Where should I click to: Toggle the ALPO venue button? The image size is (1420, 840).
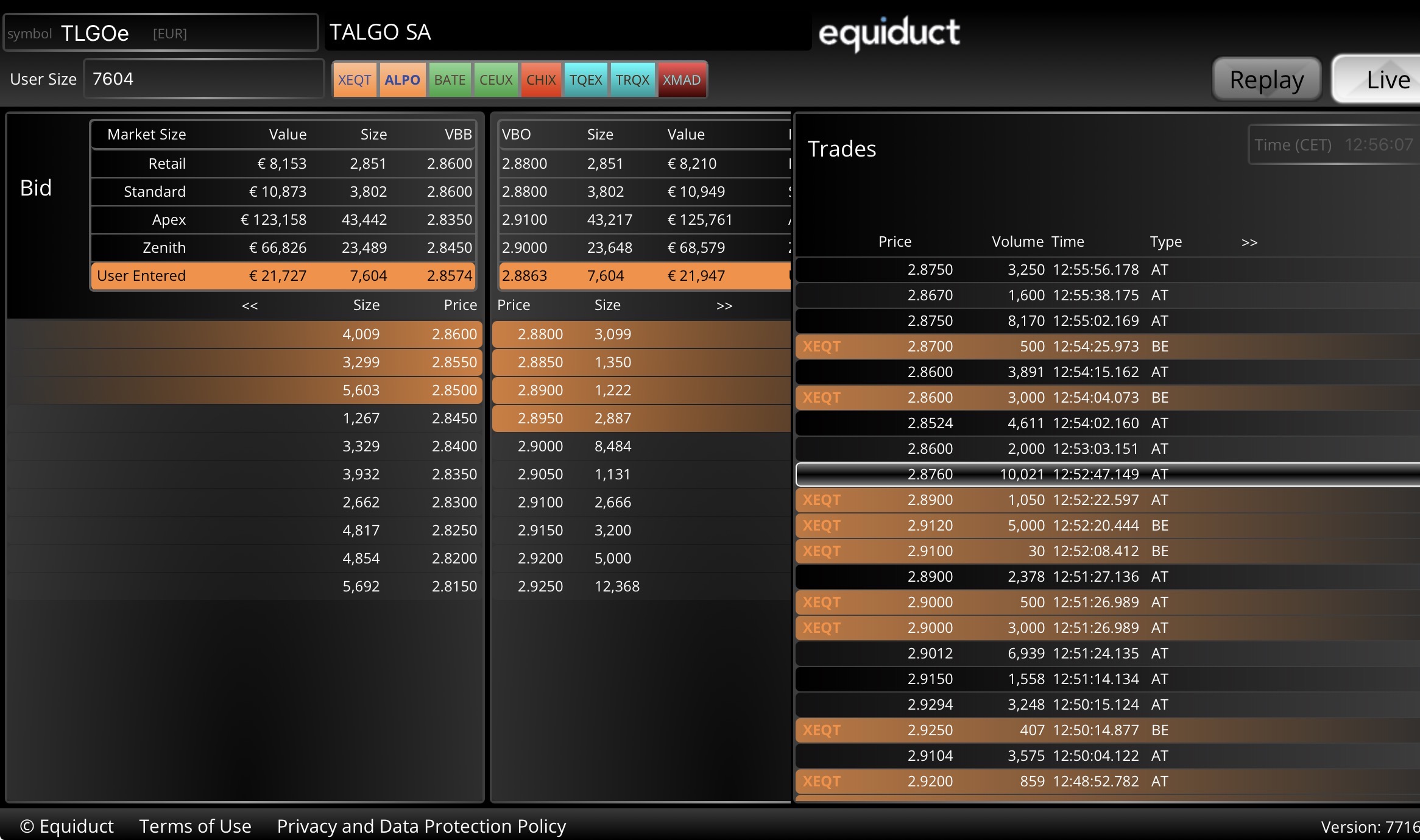coord(402,80)
